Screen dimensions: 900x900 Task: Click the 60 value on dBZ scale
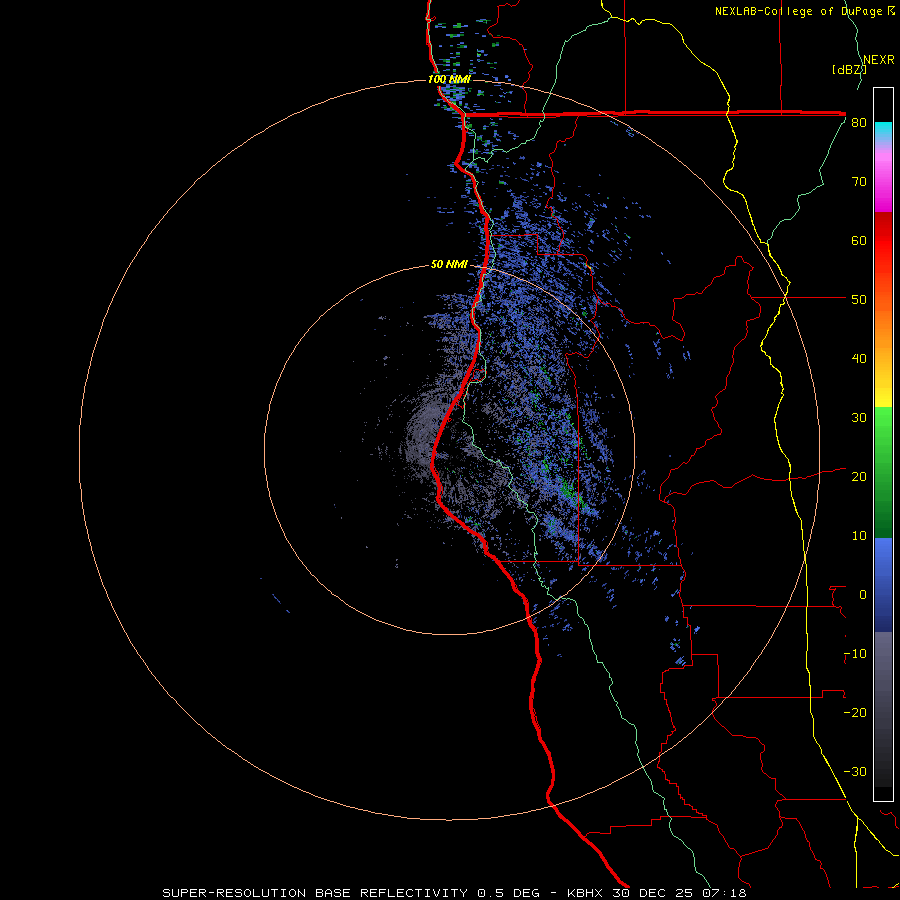click(x=859, y=240)
